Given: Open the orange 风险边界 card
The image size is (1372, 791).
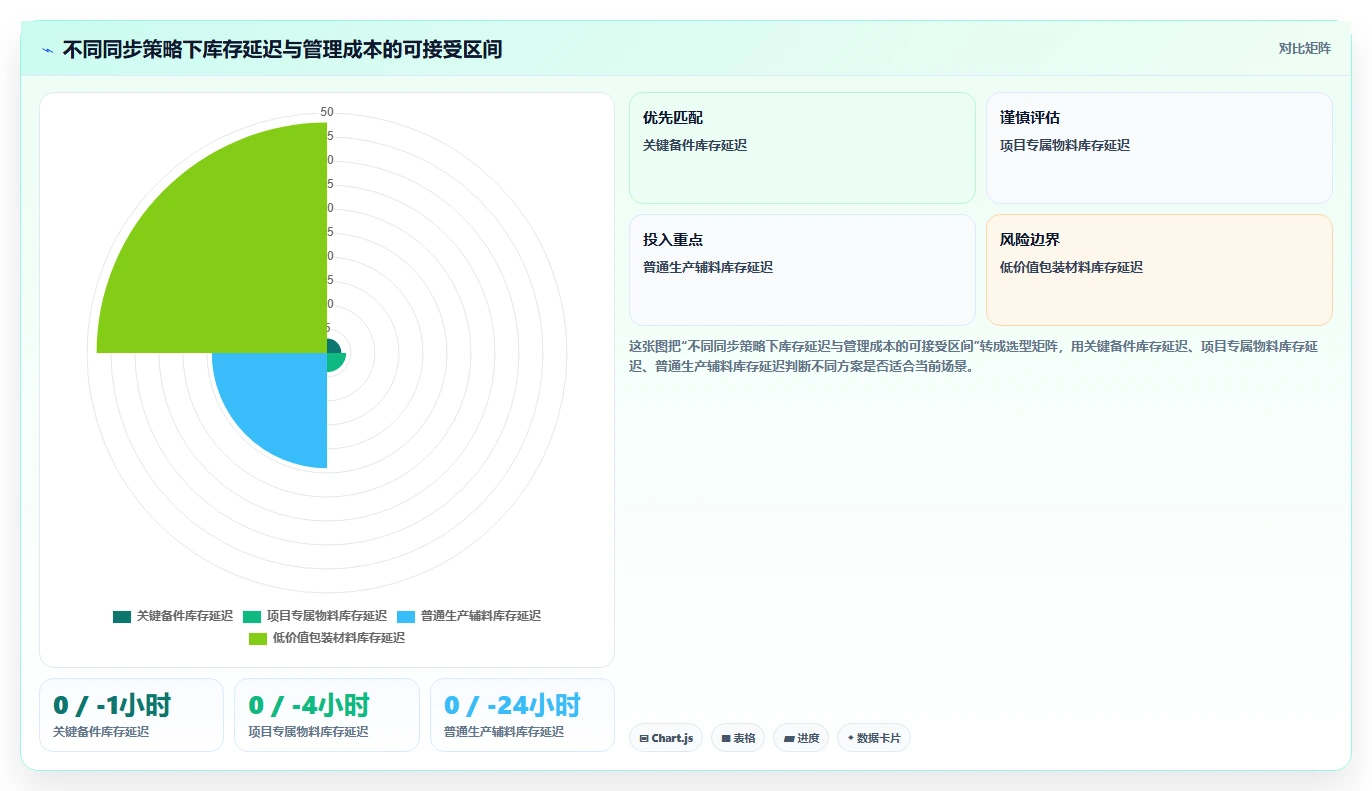Looking at the screenshot, I should click(x=1159, y=270).
